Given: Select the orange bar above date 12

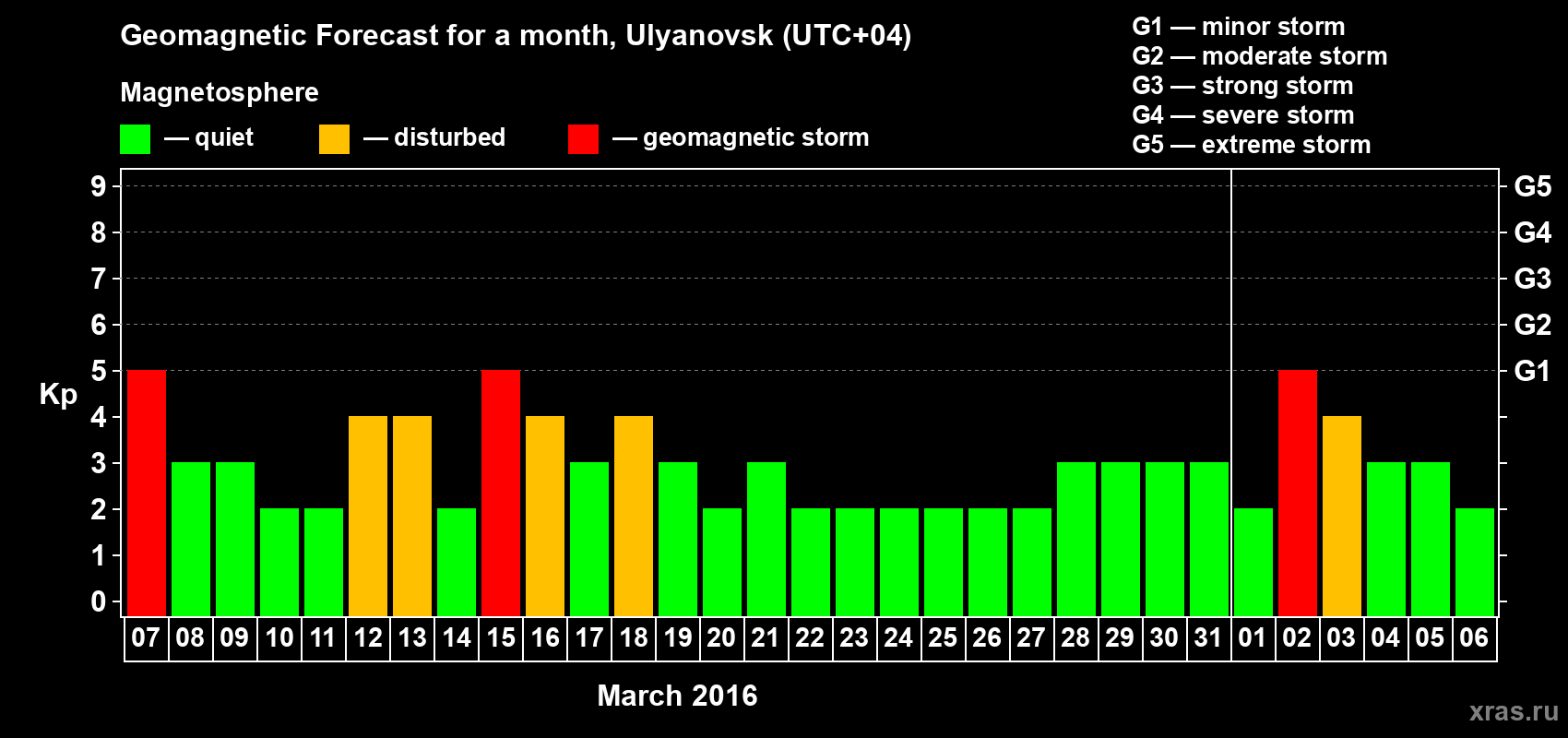Looking at the screenshot, I should pyautogui.click(x=368, y=516).
